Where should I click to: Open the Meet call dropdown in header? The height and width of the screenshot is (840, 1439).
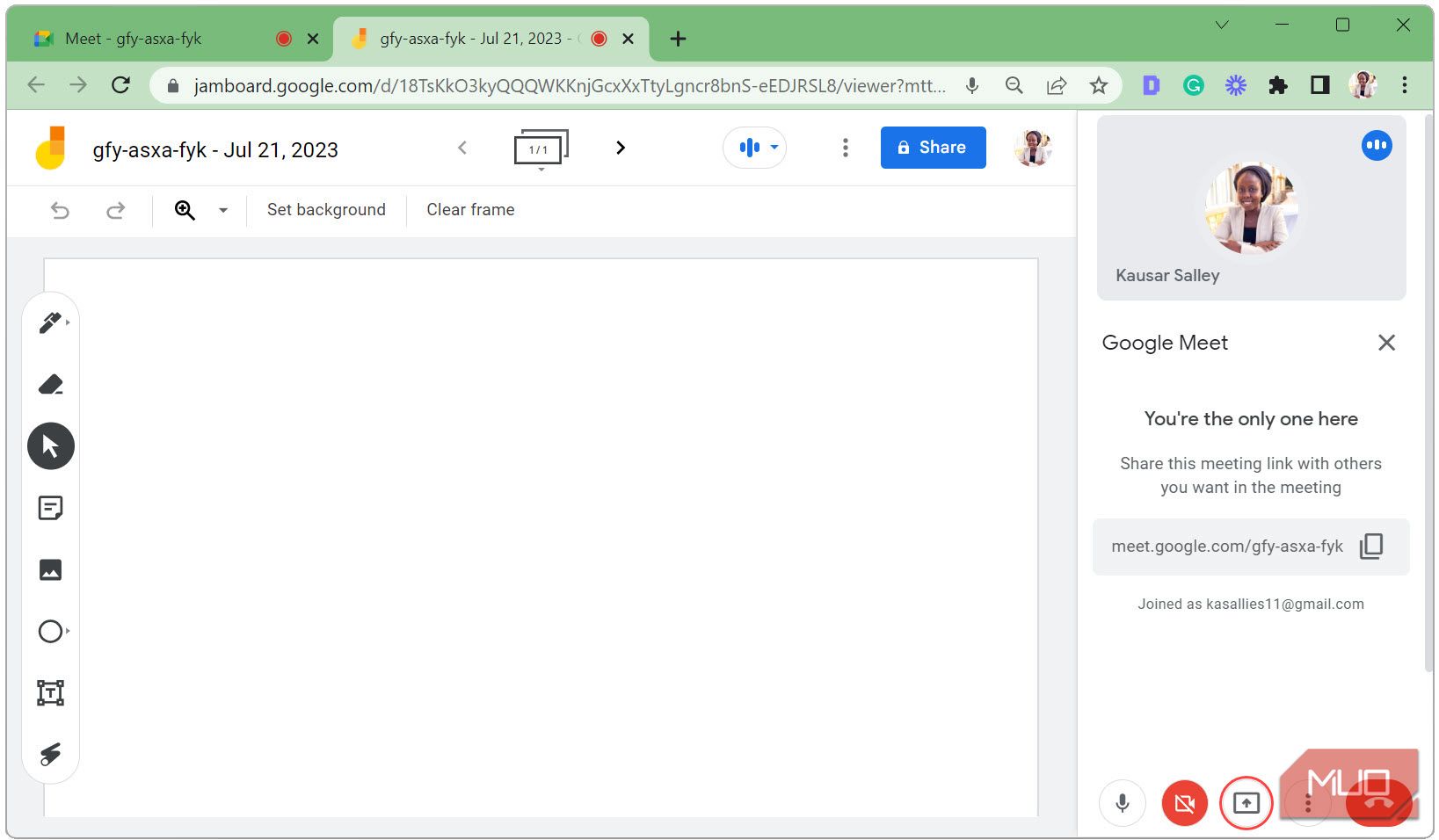pyautogui.click(x=755, y=148)
